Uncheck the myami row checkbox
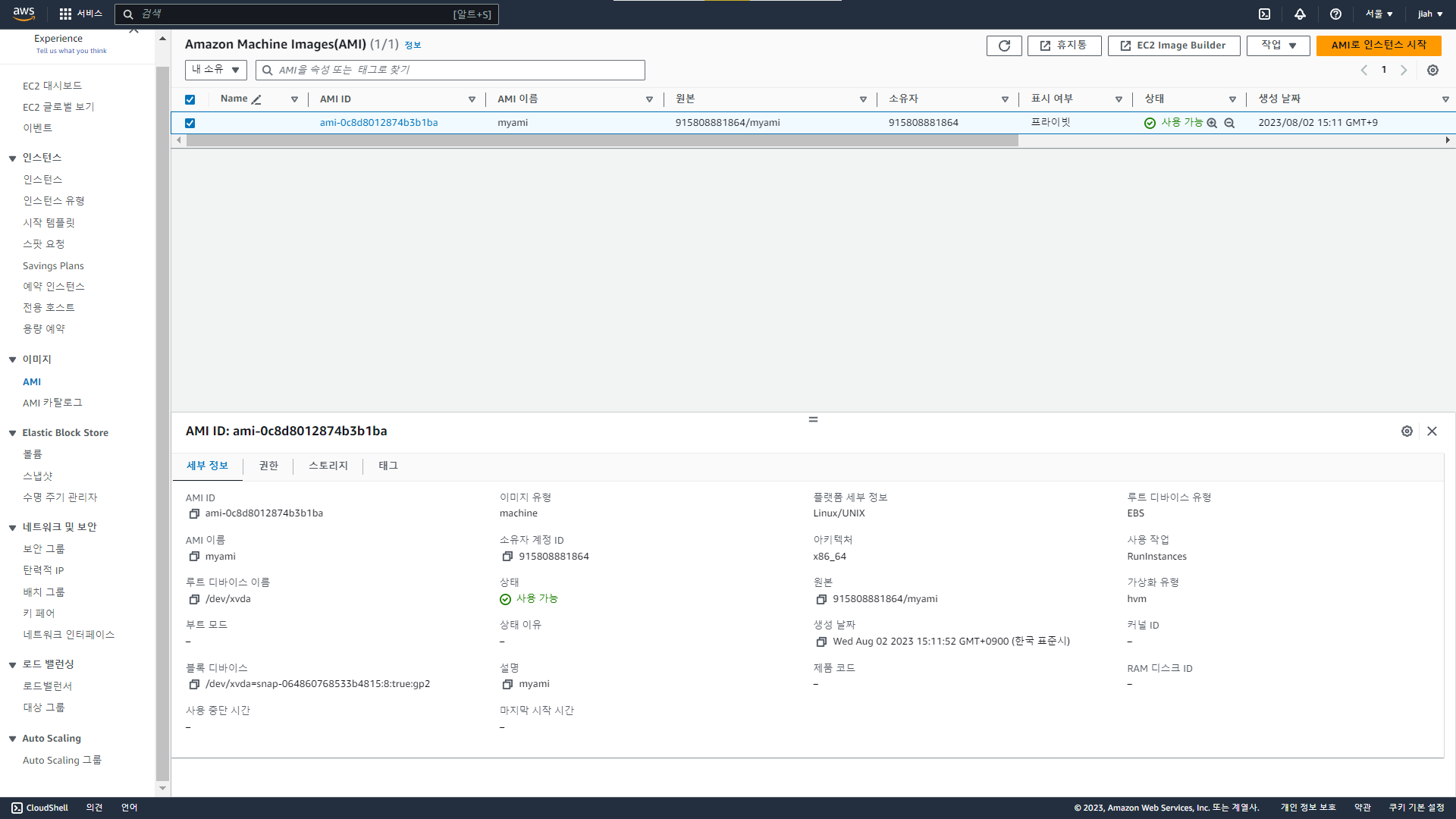 (x=190, y=123)
